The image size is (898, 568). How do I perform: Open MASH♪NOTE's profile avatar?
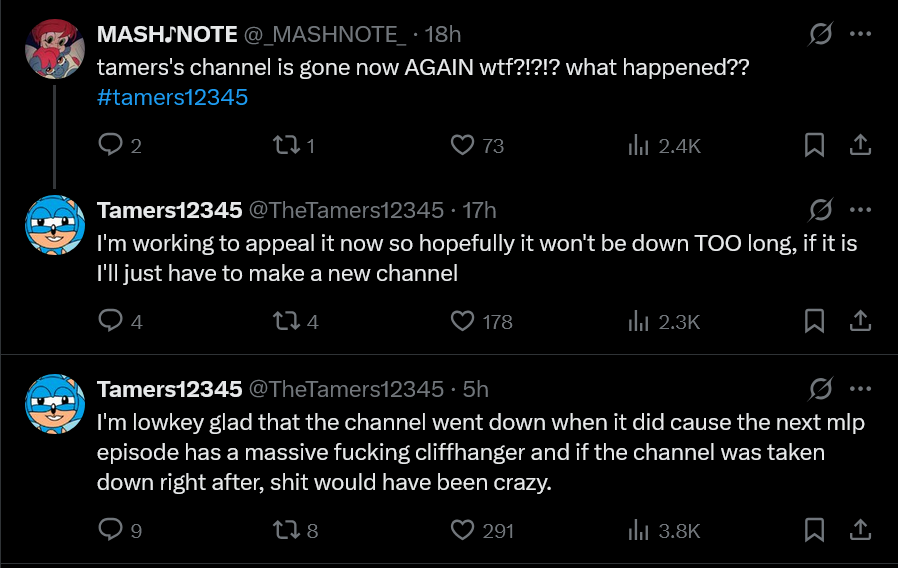pyautogui.click(x=53, y=49)
